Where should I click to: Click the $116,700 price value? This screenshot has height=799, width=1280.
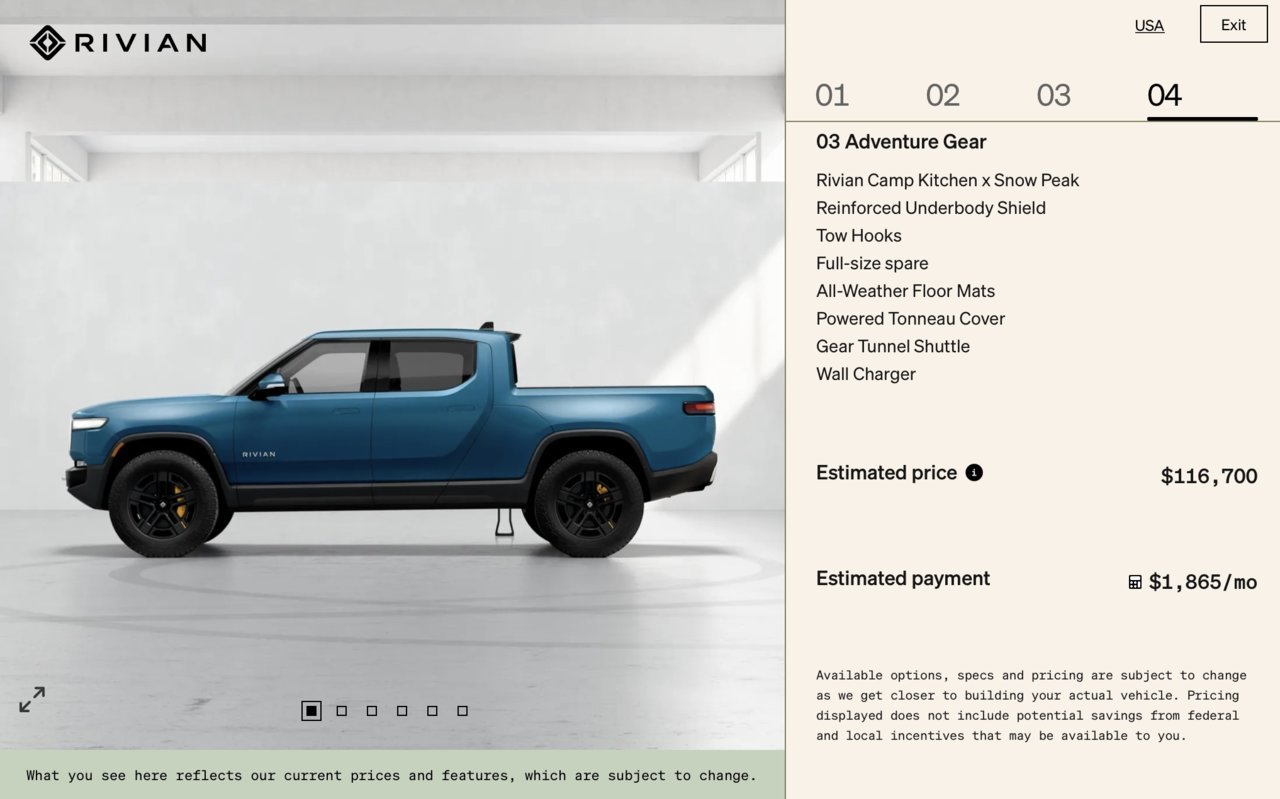coord(1209,476)
